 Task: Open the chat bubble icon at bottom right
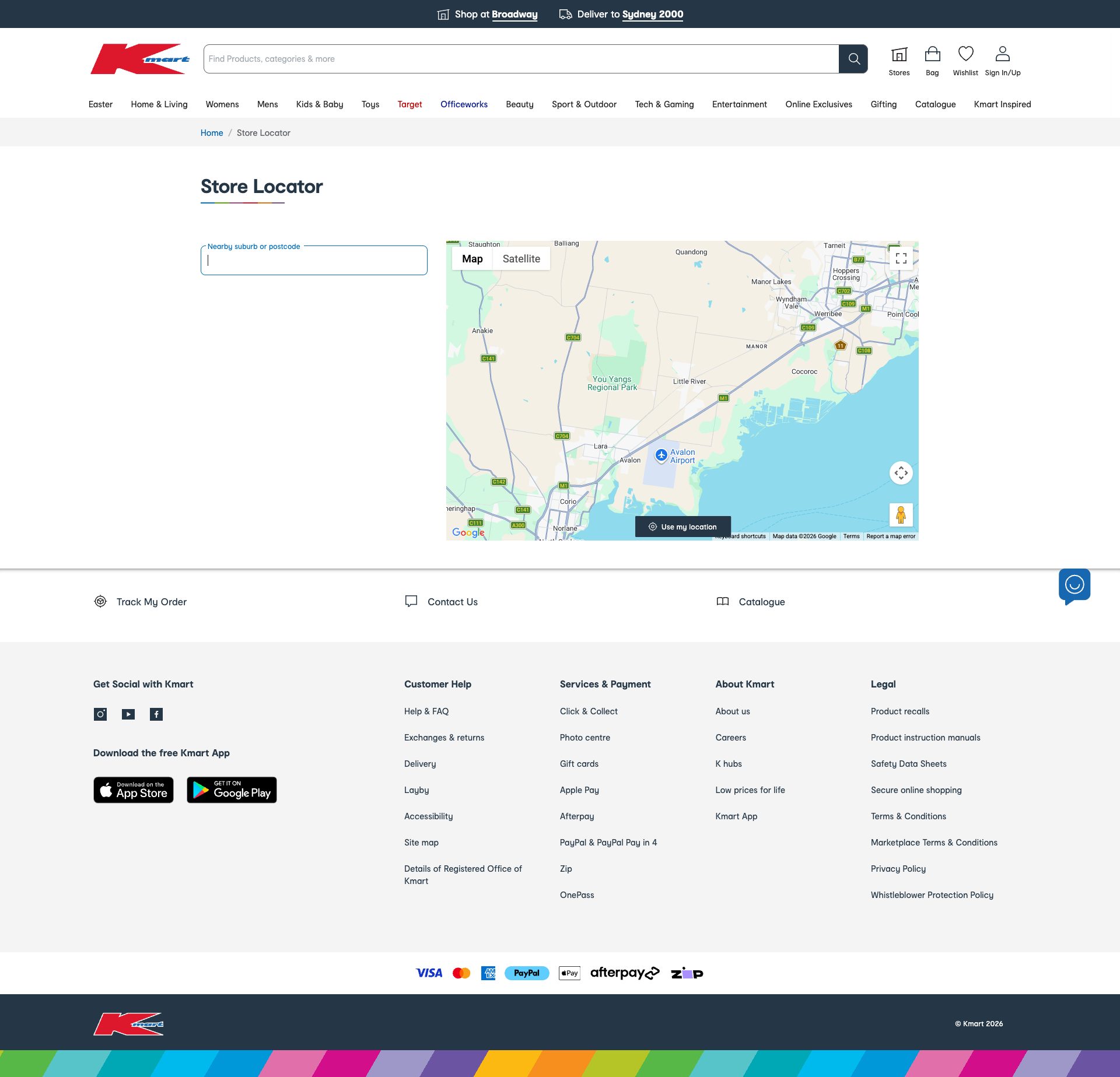(1075, 586)
